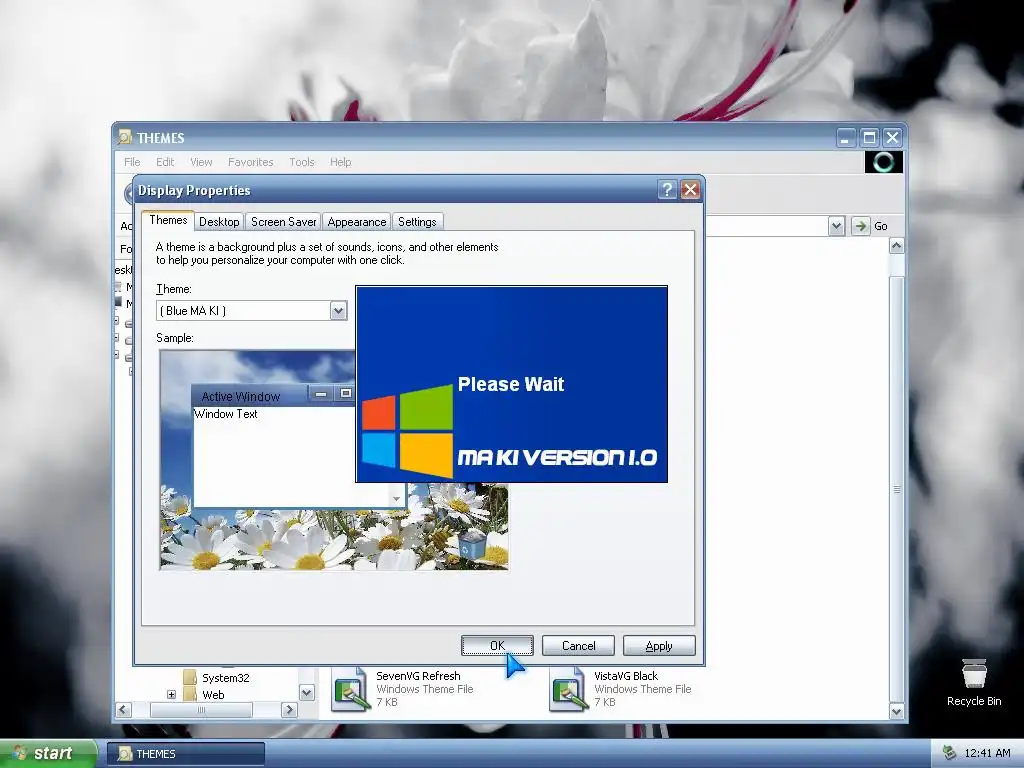Viewport: 1024px width, 768px height.
Task: Click the THEMES taskbar button
Action: tap(186, 754)
